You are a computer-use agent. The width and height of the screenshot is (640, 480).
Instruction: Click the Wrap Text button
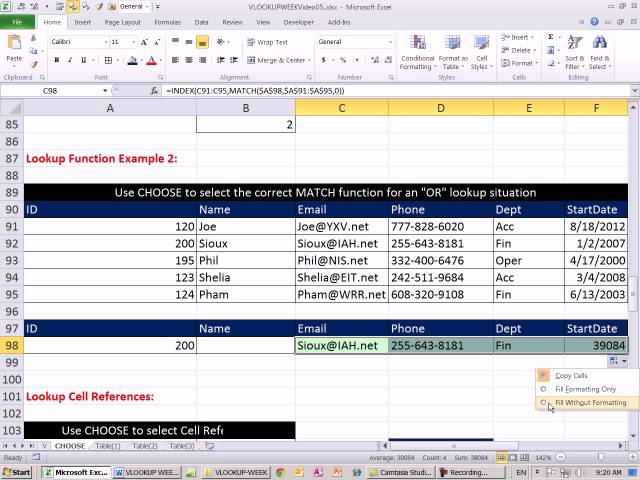pos(268,42)
